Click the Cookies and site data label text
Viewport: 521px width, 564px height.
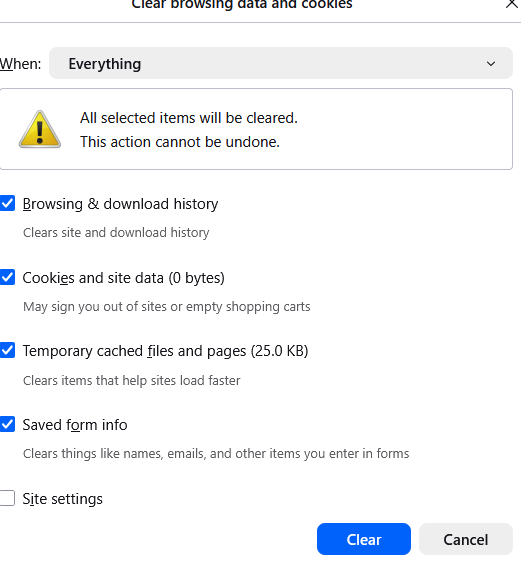123,278
